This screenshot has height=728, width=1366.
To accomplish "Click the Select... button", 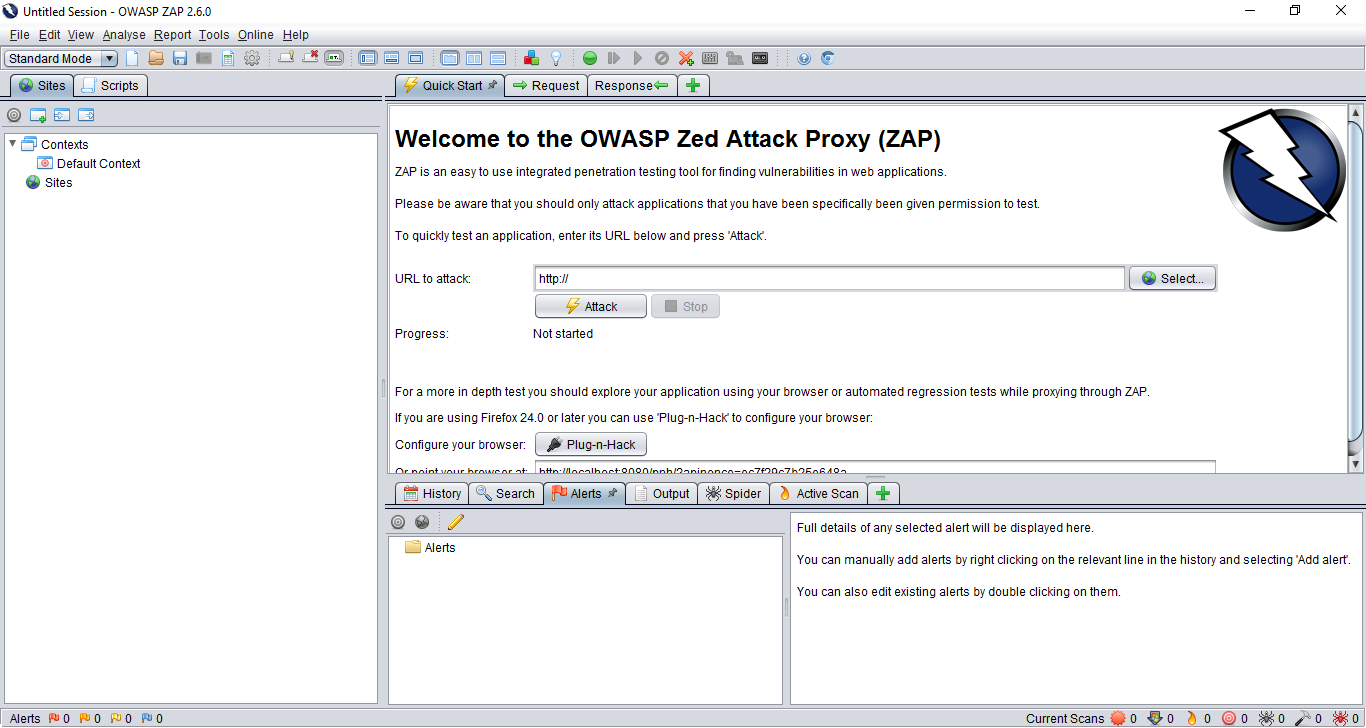I will (x=1173, y=278).
